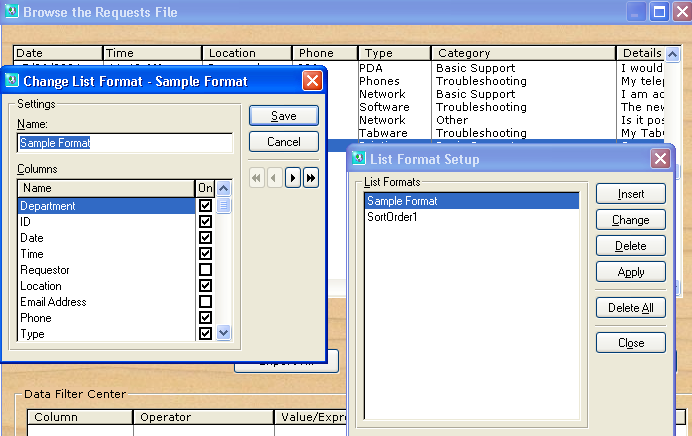Apply the selected list format
Viewport: 692px width, 436px height.
click(x=631, y=272)
